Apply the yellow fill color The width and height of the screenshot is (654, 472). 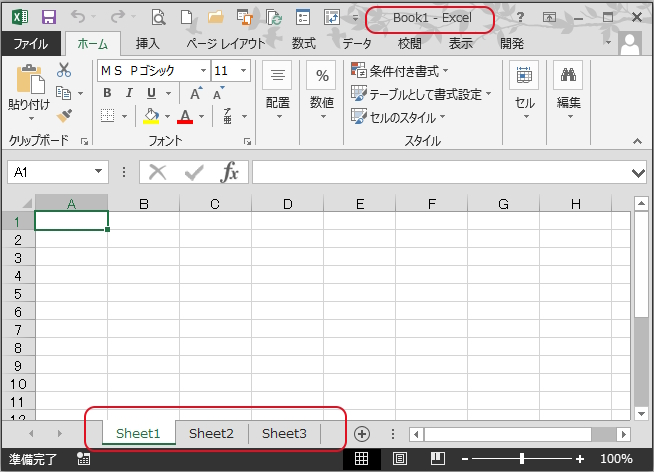point(151,116)
